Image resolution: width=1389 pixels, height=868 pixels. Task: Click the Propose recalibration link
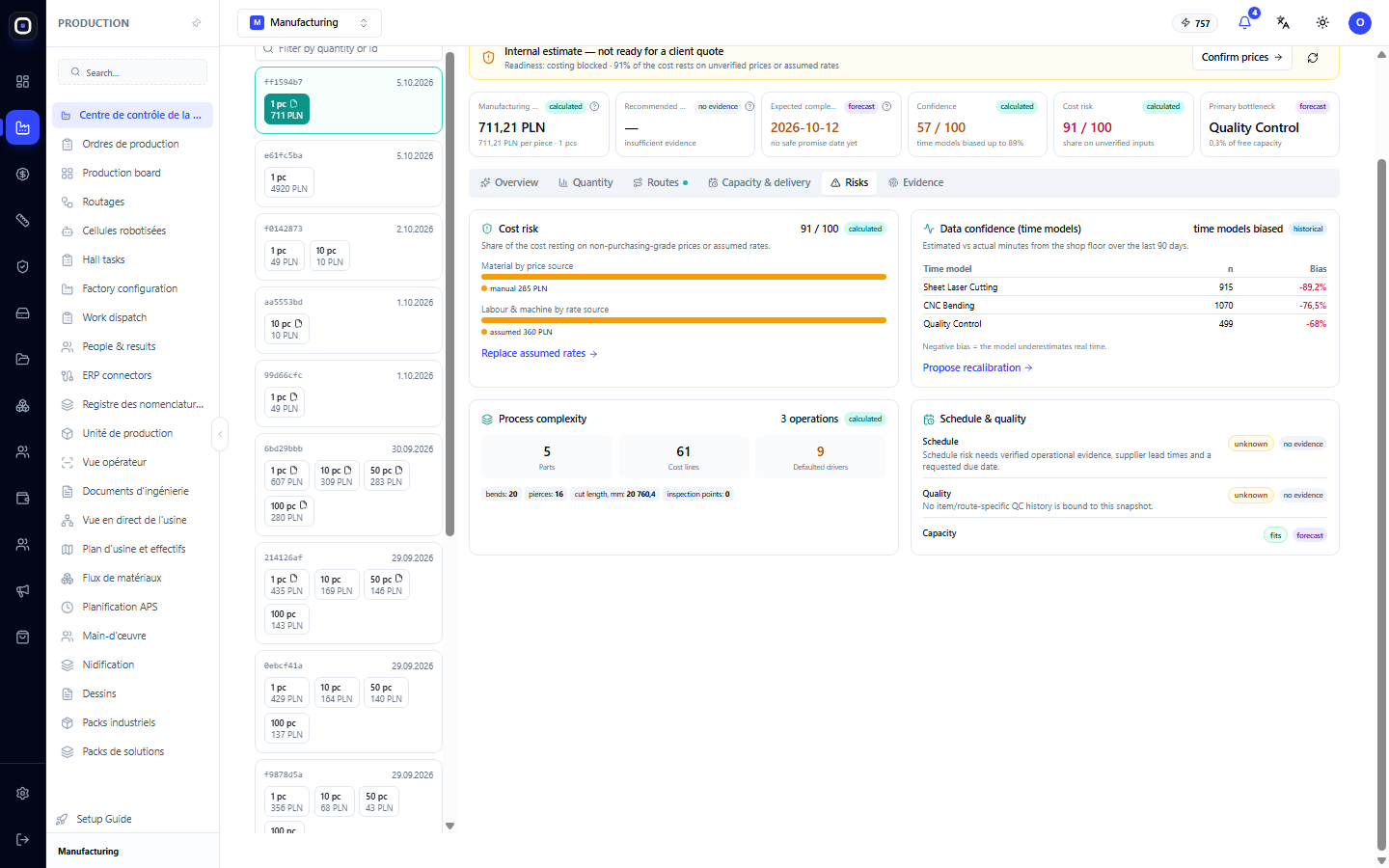(x=977, y=368)
